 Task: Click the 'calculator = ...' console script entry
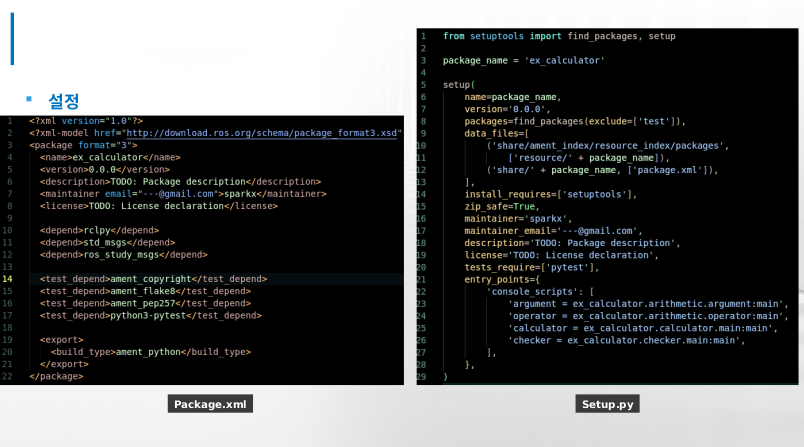tap(642, 328)
